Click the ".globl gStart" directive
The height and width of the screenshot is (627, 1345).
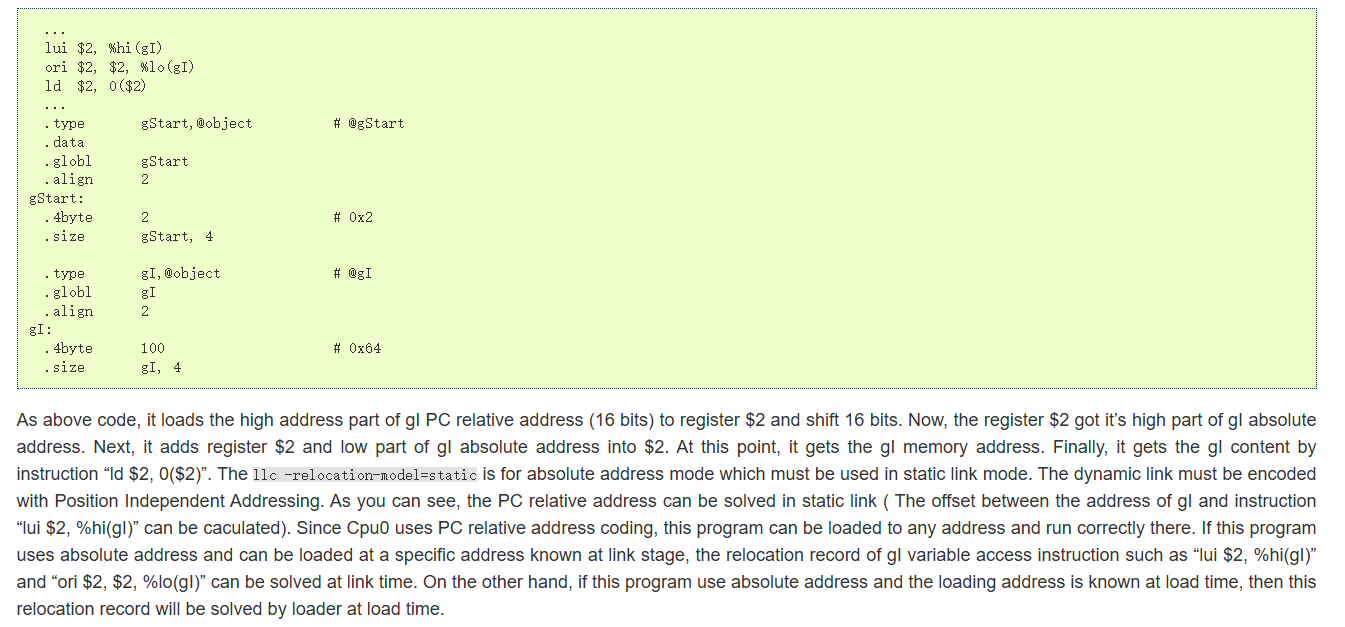pos(116,161)
